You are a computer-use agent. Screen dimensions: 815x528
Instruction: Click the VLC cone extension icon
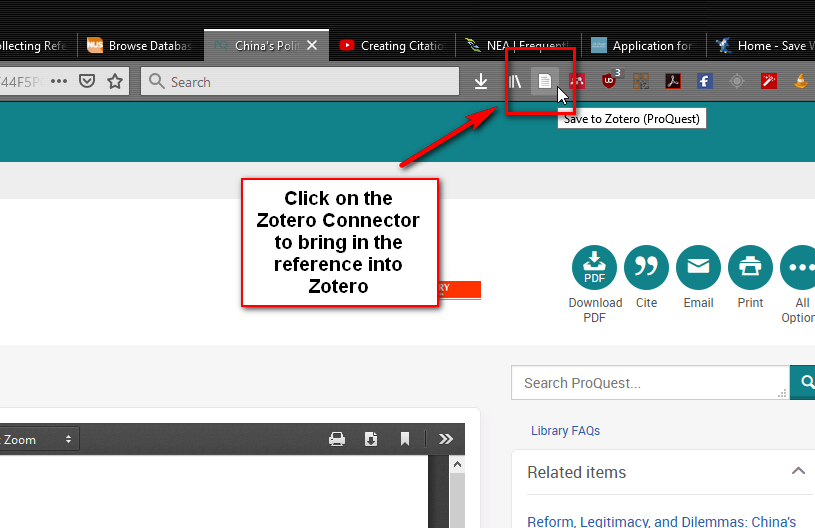click(801, 81)
